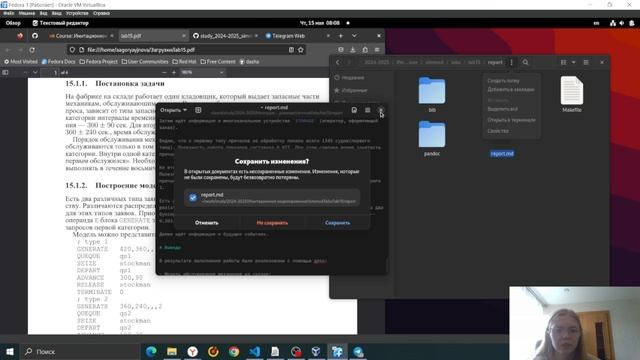Open GNOME Обзор activities
This screenshot has height=360, width=640.
tap(13, 23)
